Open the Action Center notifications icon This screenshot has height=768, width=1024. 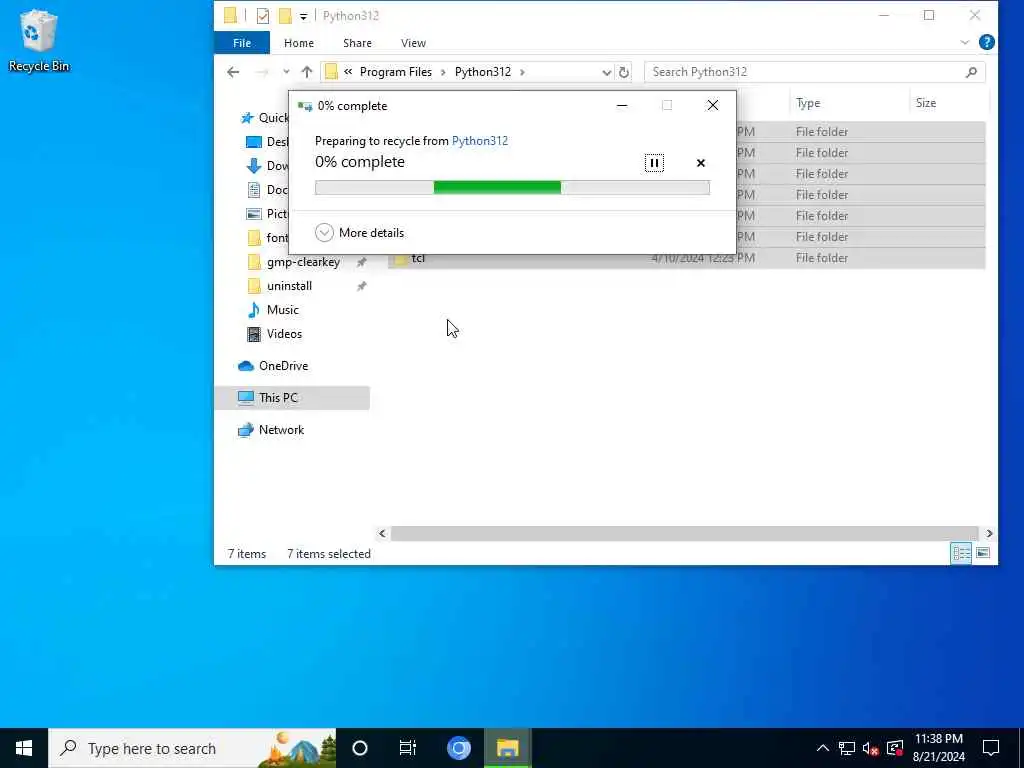pos(991,748)
